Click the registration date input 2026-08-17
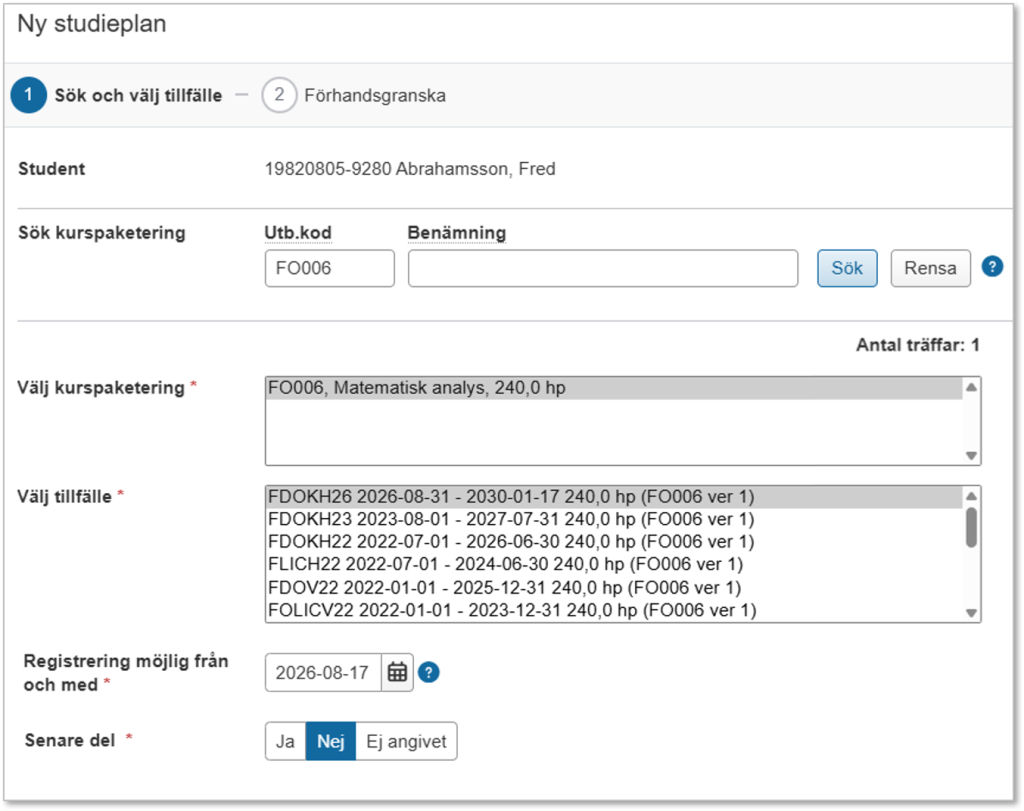1024x811 pixels. pos(323,672)
